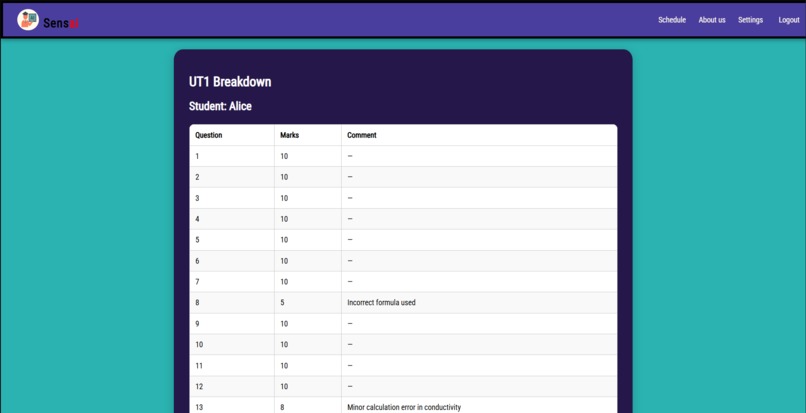Click question number 6 cell
This screenshot has height=413, width=806.
coord(232,261)
